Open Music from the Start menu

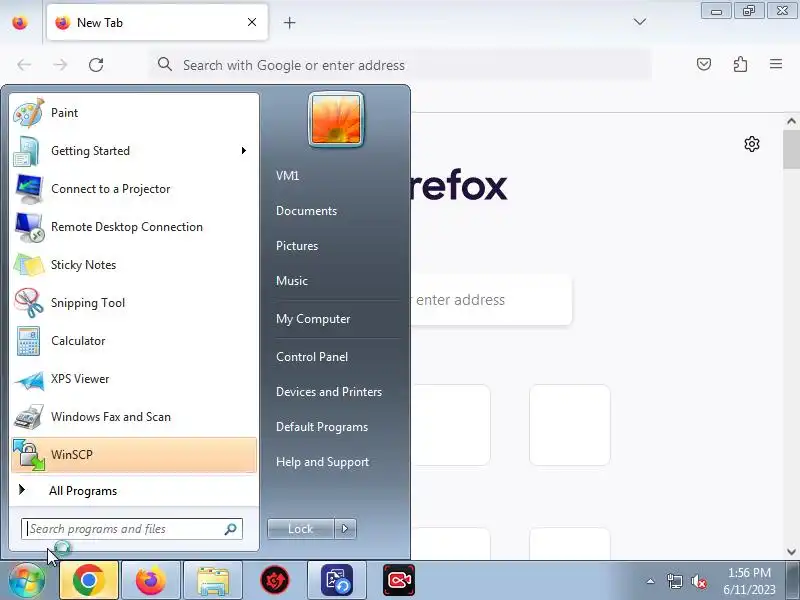[292, 281]
